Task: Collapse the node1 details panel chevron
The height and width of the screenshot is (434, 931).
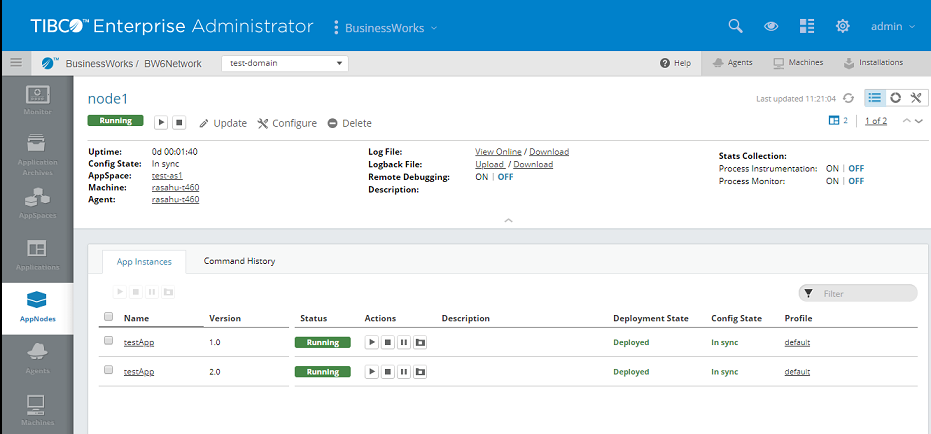Action: click(x=508, y=219)
